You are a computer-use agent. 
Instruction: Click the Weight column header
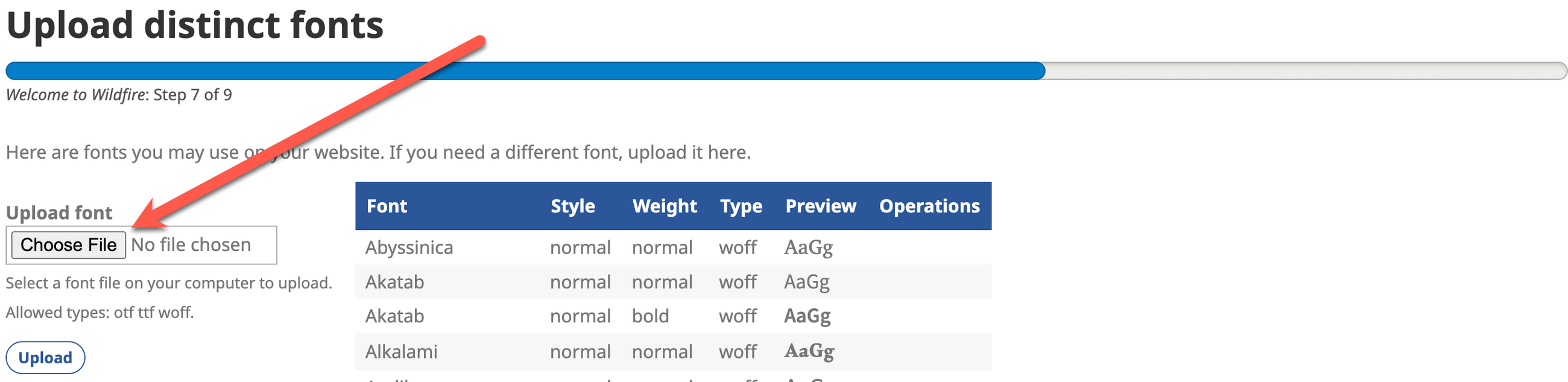664,206
